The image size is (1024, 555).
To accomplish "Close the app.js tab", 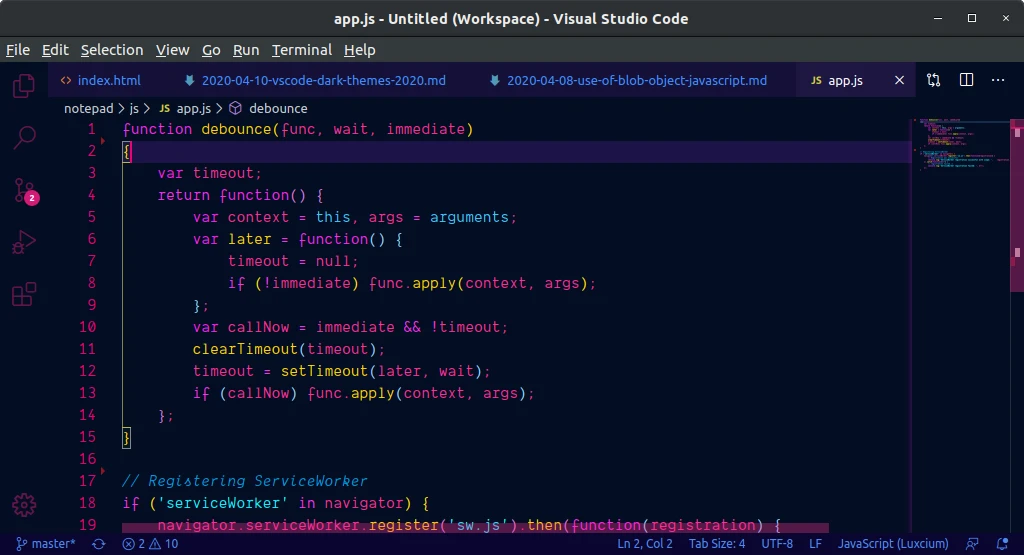I will 899,80.
